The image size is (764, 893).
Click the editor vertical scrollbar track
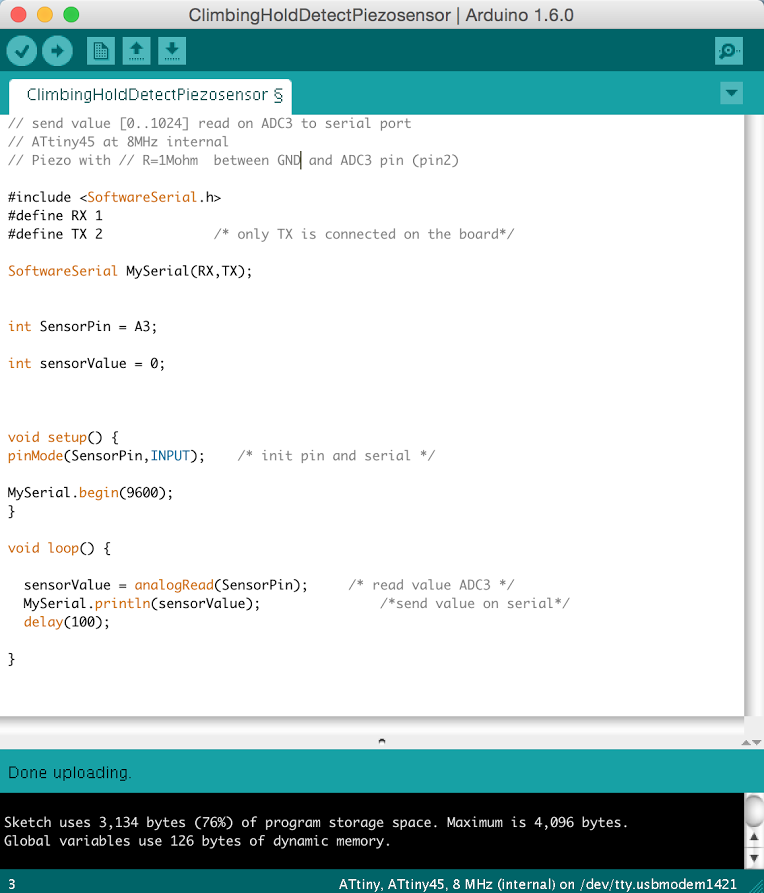(754, 415)
